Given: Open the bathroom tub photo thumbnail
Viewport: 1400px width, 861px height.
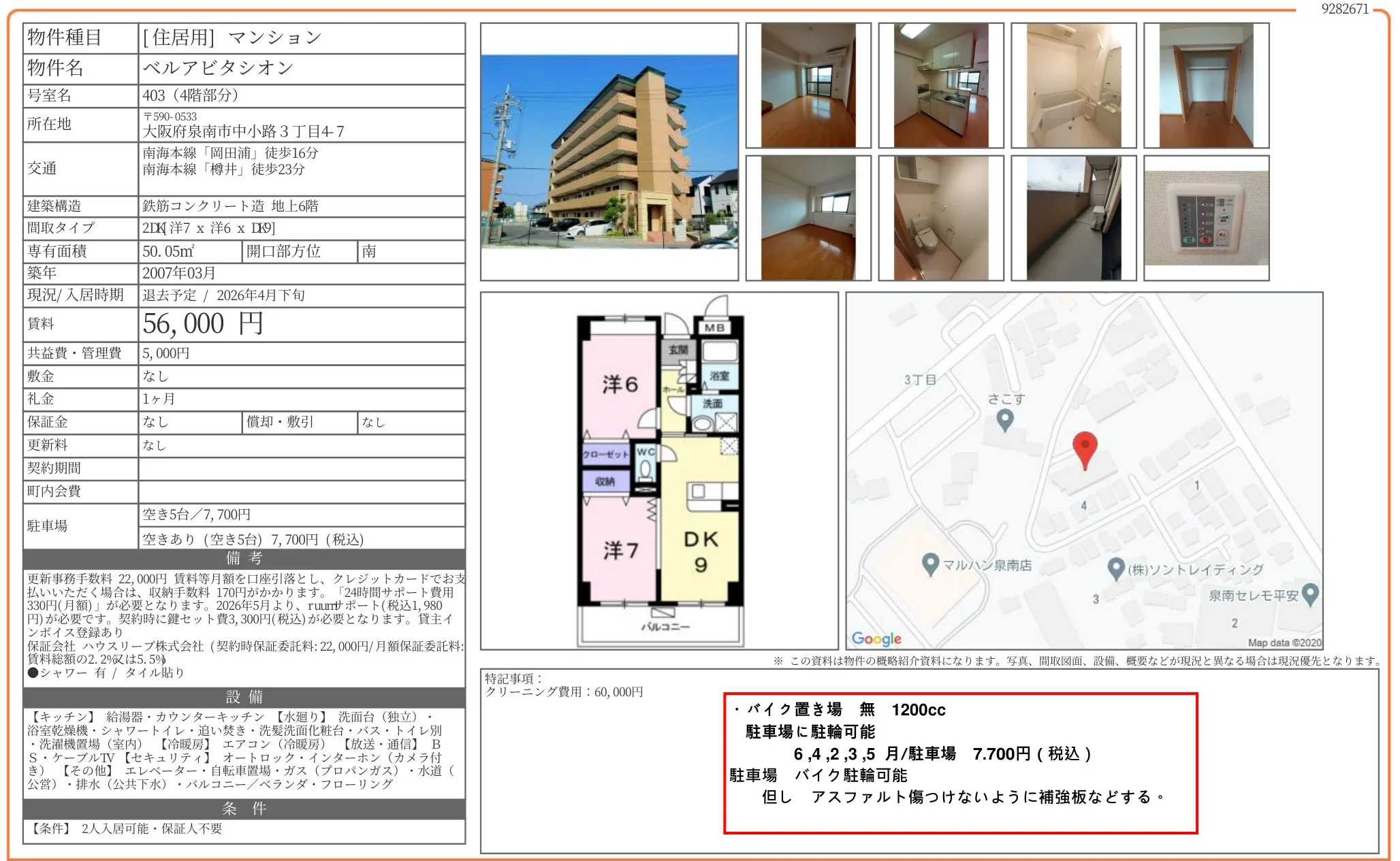Looking at the screenshot, I should point(1073,86).
